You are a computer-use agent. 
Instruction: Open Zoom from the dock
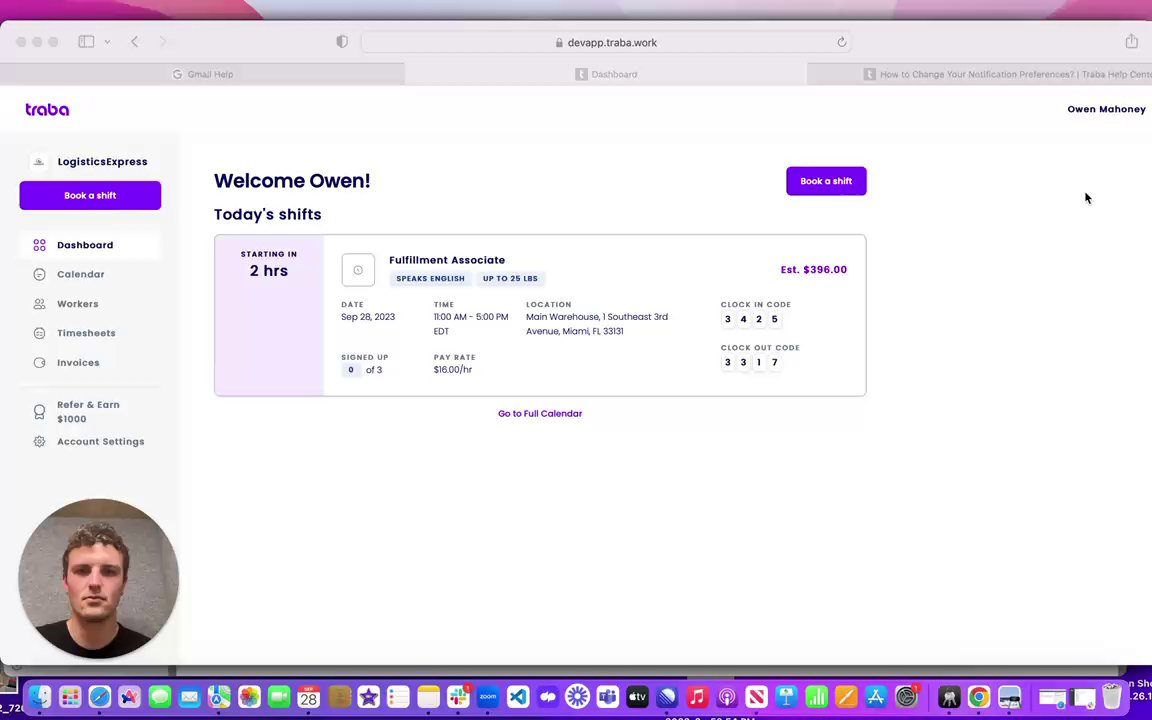pos(488,696)
